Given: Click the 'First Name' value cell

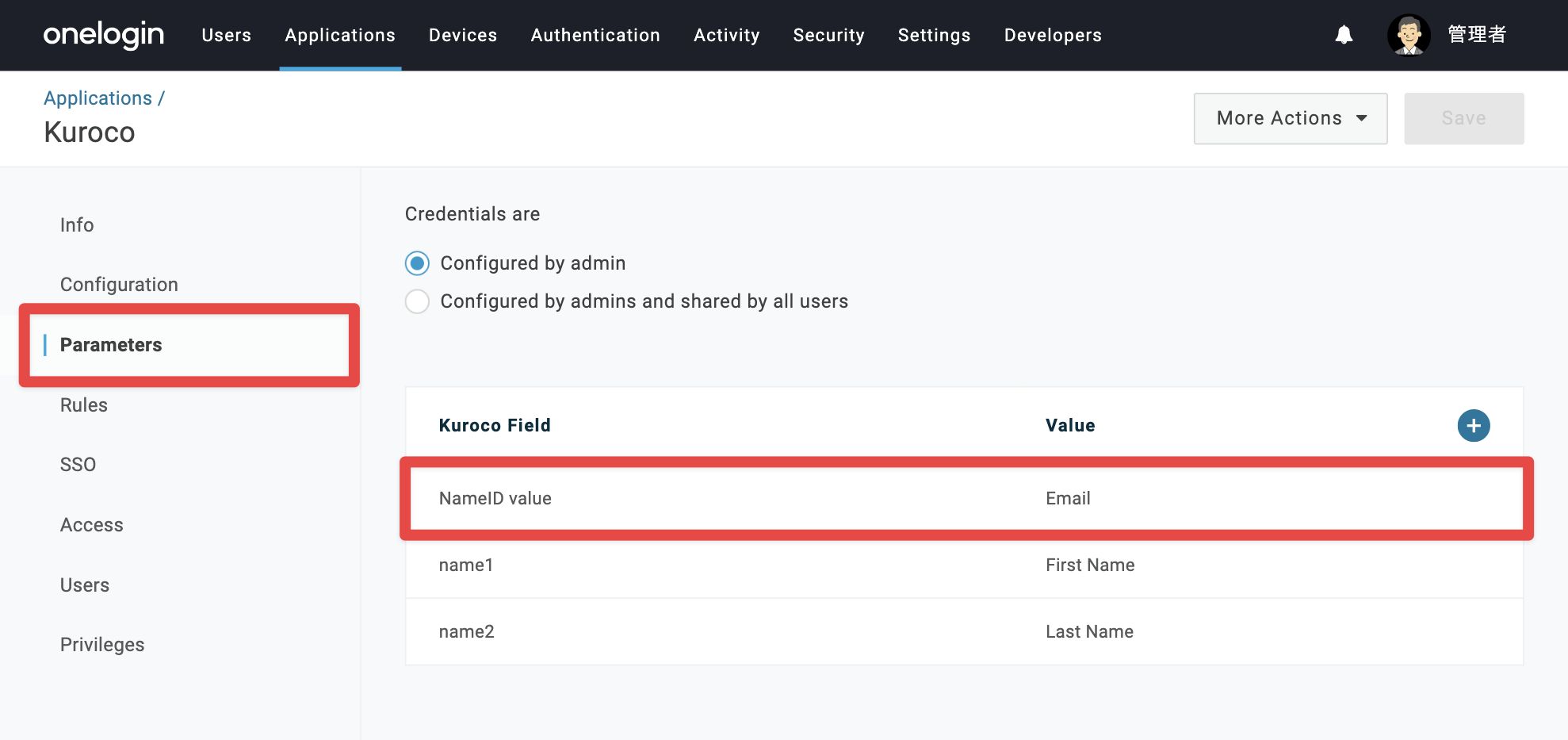Looking at the screenshot, I should click(x=1090, y=565).
